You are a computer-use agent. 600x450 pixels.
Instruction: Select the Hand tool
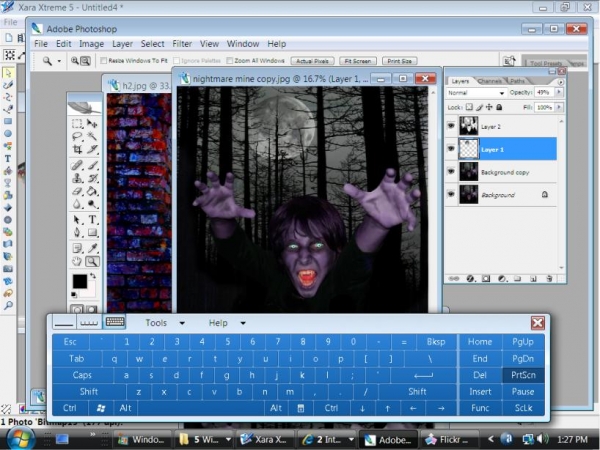coord(77,261)
